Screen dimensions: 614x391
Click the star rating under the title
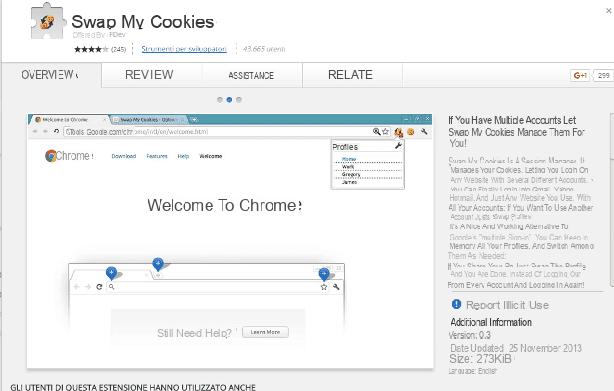click(91, 49)
